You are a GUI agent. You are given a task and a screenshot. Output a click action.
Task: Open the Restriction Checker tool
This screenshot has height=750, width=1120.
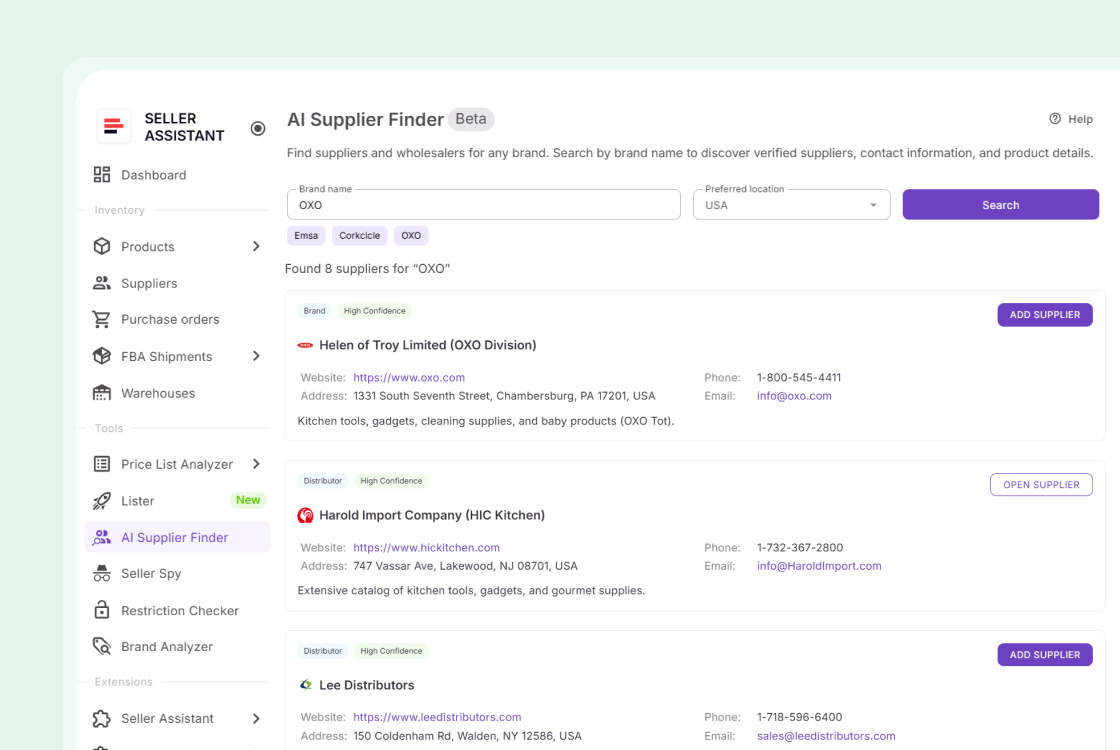coord(180,610)
